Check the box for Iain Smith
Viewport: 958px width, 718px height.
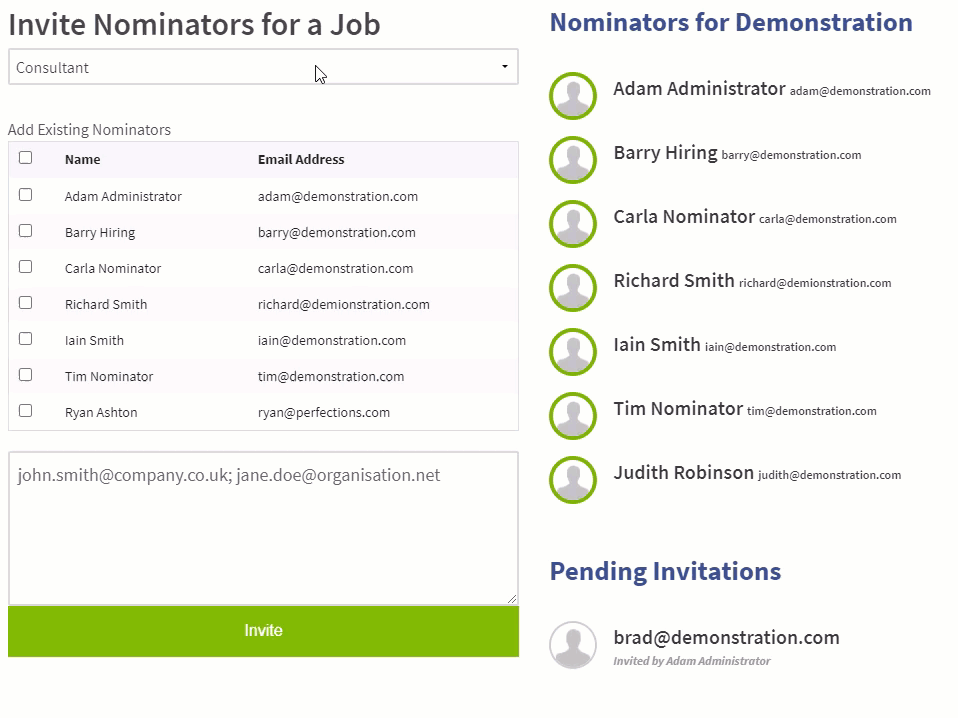point(26,339)
